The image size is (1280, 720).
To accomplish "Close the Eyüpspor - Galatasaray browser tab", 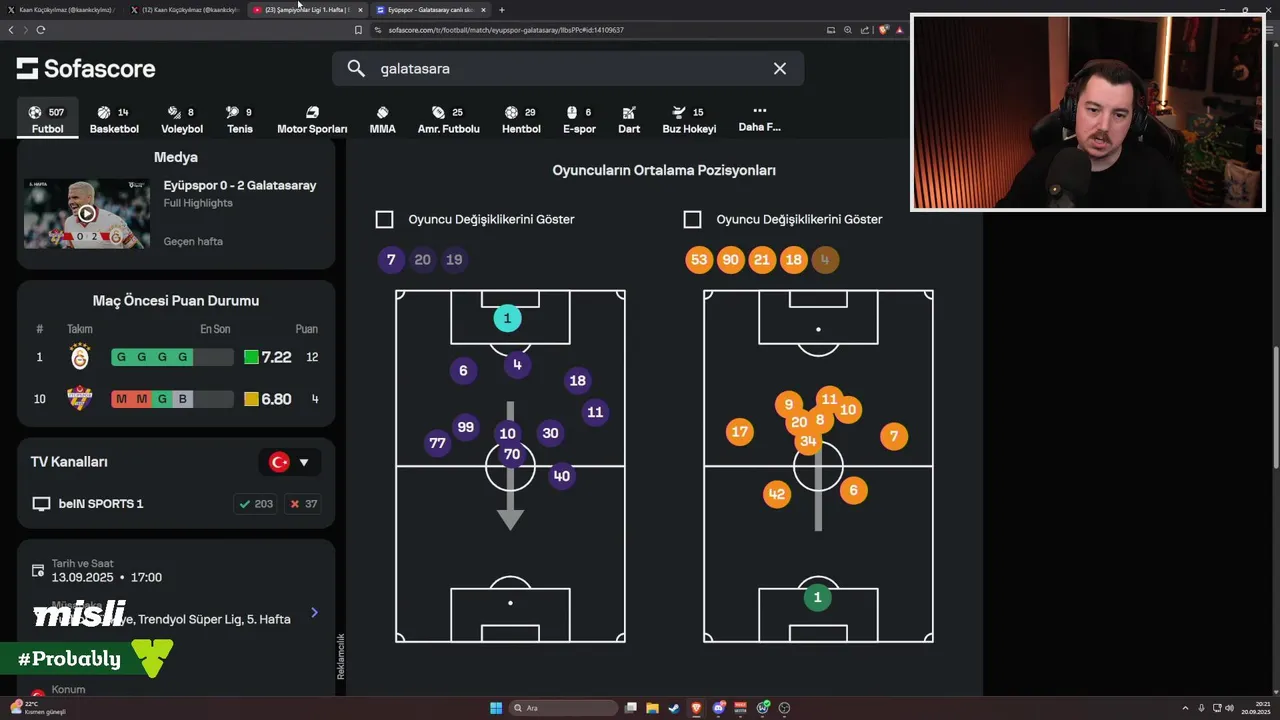I will point(483,10).
